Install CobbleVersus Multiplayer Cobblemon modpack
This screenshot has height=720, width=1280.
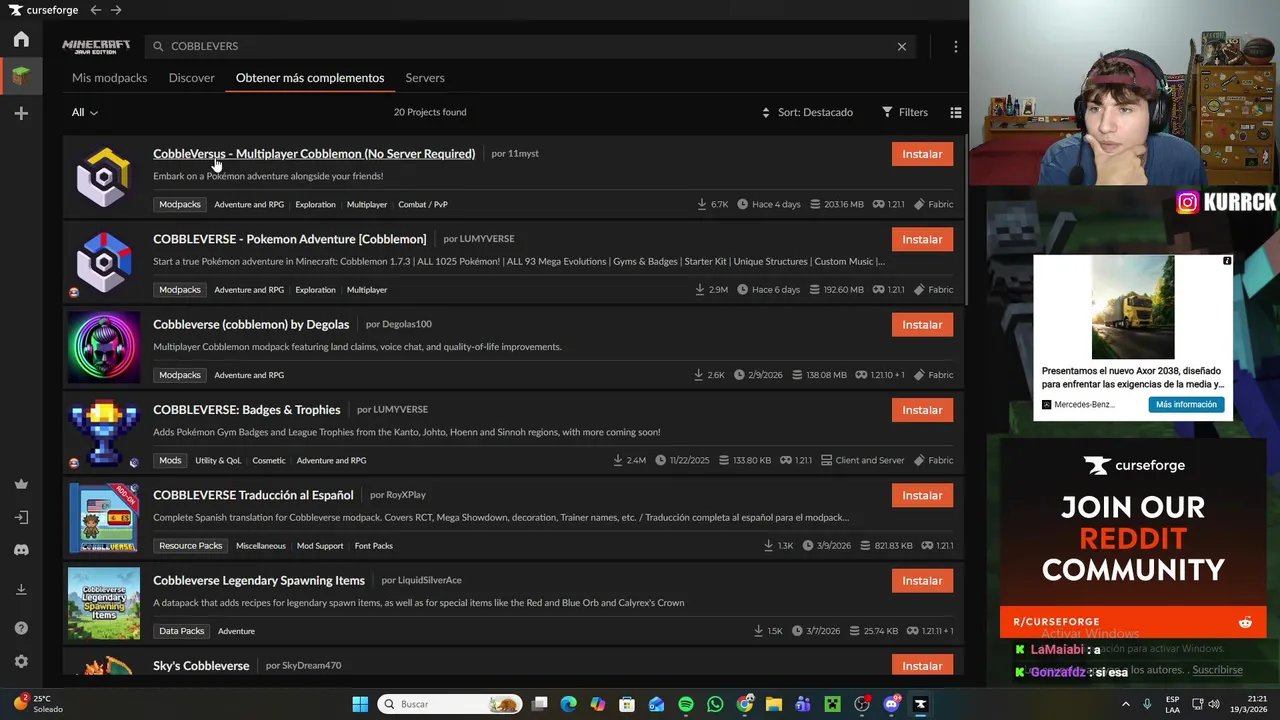pos(922,154)
